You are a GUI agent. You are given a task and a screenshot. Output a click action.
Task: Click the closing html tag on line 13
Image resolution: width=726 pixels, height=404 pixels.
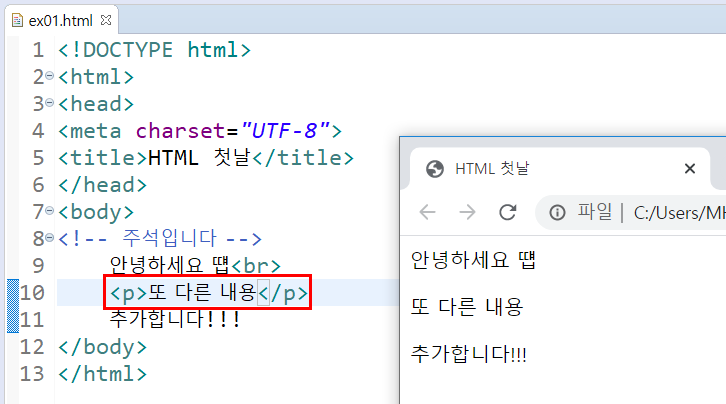[x=102, y=374]
